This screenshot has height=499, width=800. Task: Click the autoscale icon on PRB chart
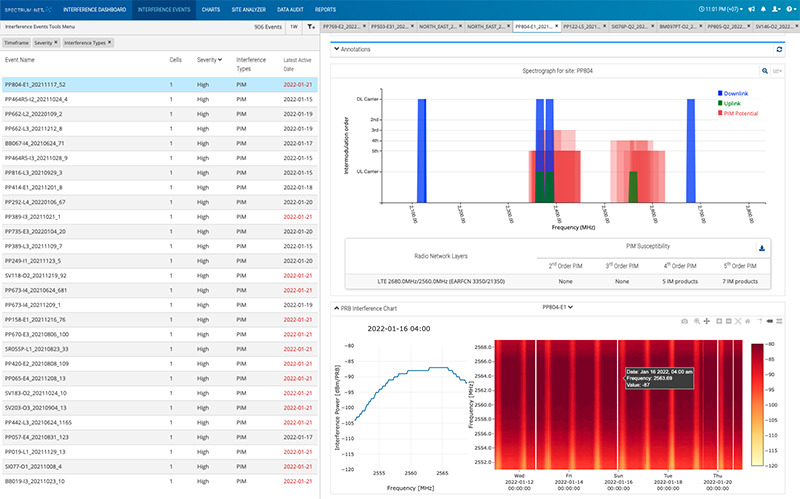tap(738, 321)
